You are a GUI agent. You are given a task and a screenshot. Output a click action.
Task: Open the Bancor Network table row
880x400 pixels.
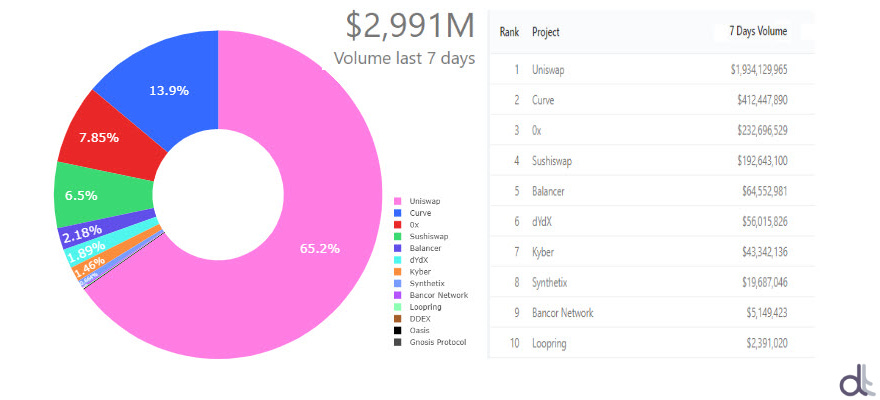[652, 312]
